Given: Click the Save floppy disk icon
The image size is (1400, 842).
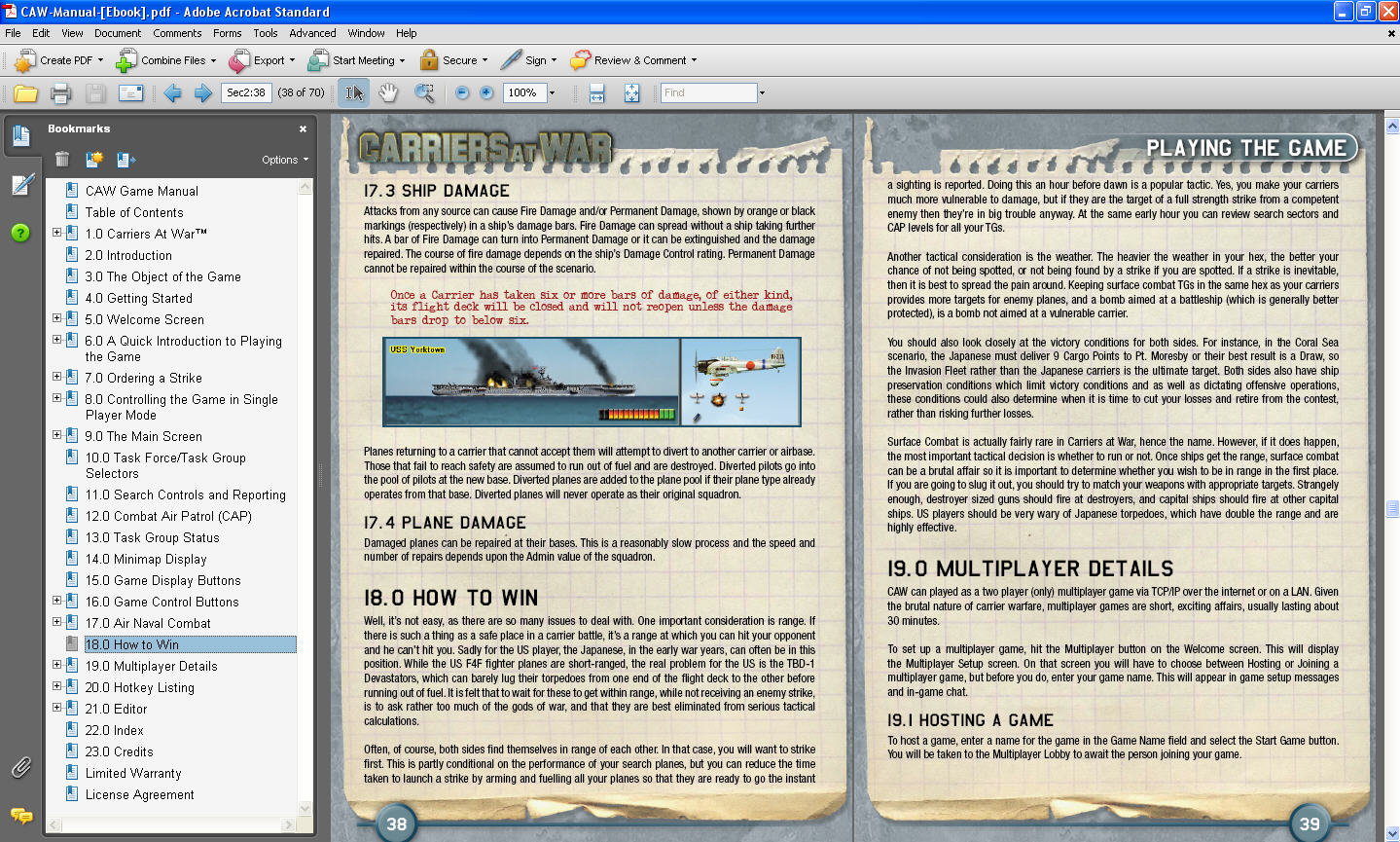Looking at the screenshot, I should [x=95, y=93].
